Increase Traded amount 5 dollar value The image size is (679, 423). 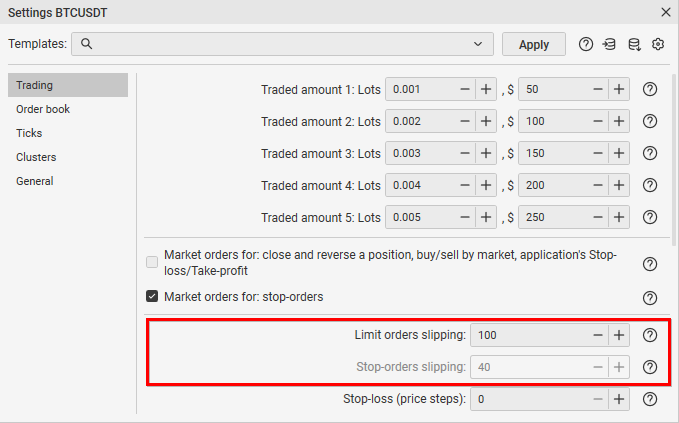(619, 217)
